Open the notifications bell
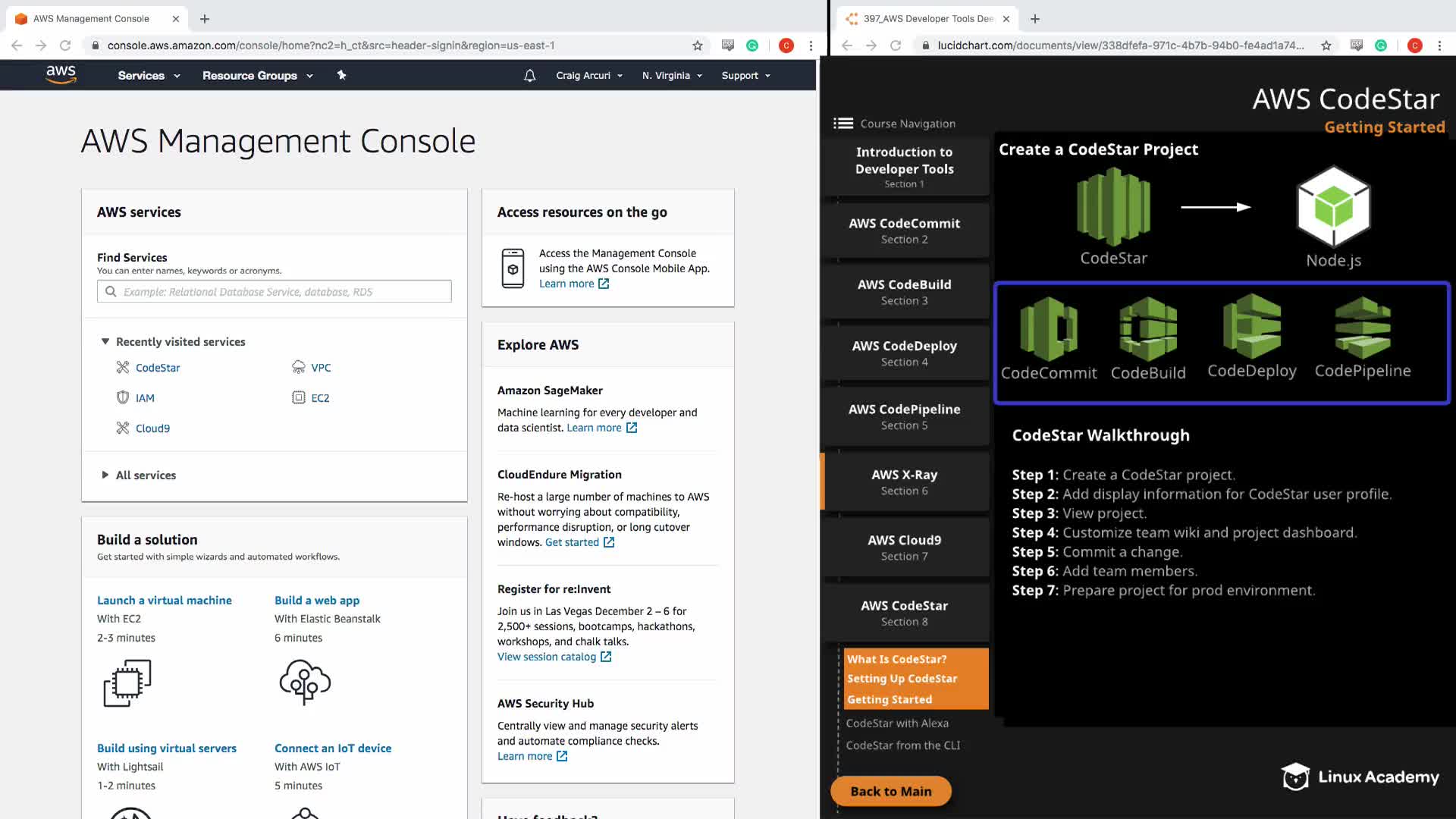Viewport: 1456px width, 819px height. point(529,75)
